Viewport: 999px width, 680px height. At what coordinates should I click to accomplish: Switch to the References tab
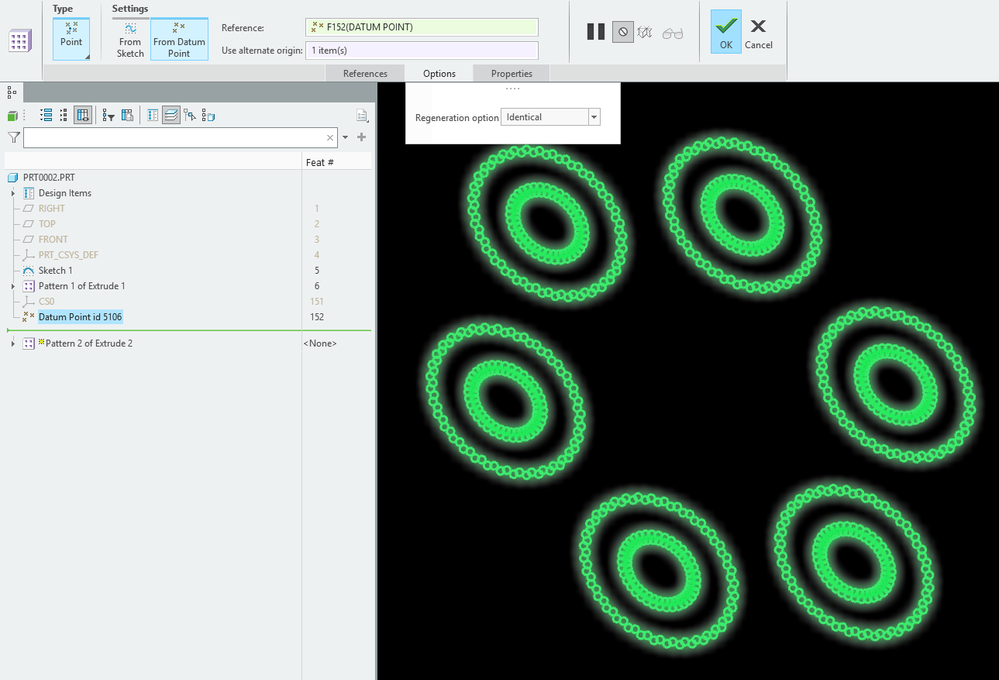365,73
